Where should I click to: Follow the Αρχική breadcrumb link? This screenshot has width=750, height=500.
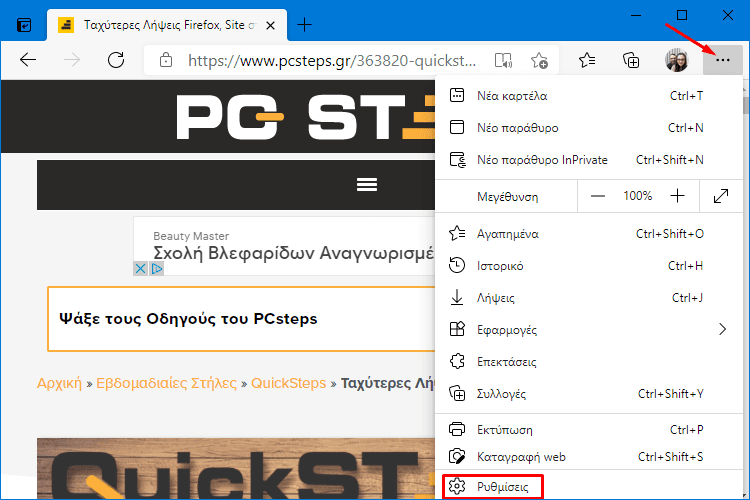[x=59, y=383]
